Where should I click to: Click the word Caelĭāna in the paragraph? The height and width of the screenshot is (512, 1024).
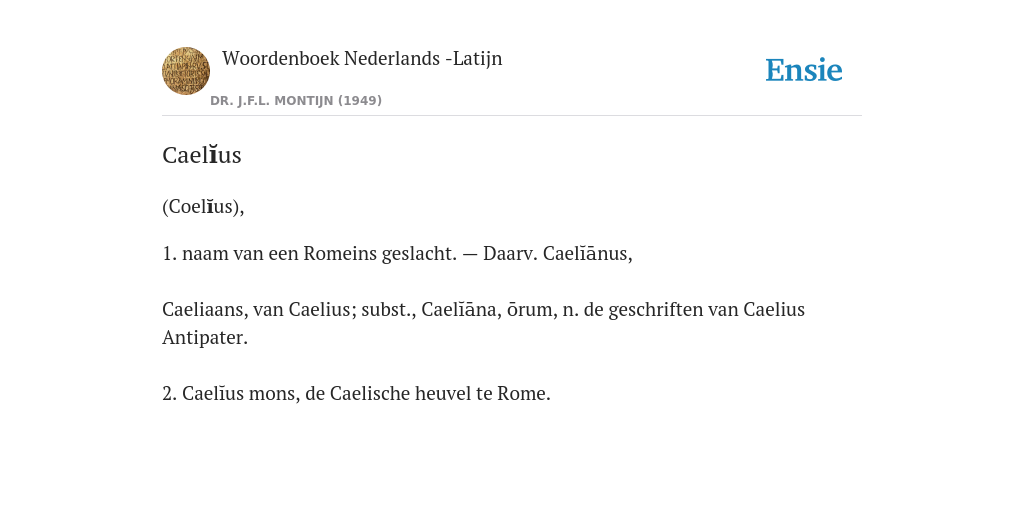tap(459, 309)
